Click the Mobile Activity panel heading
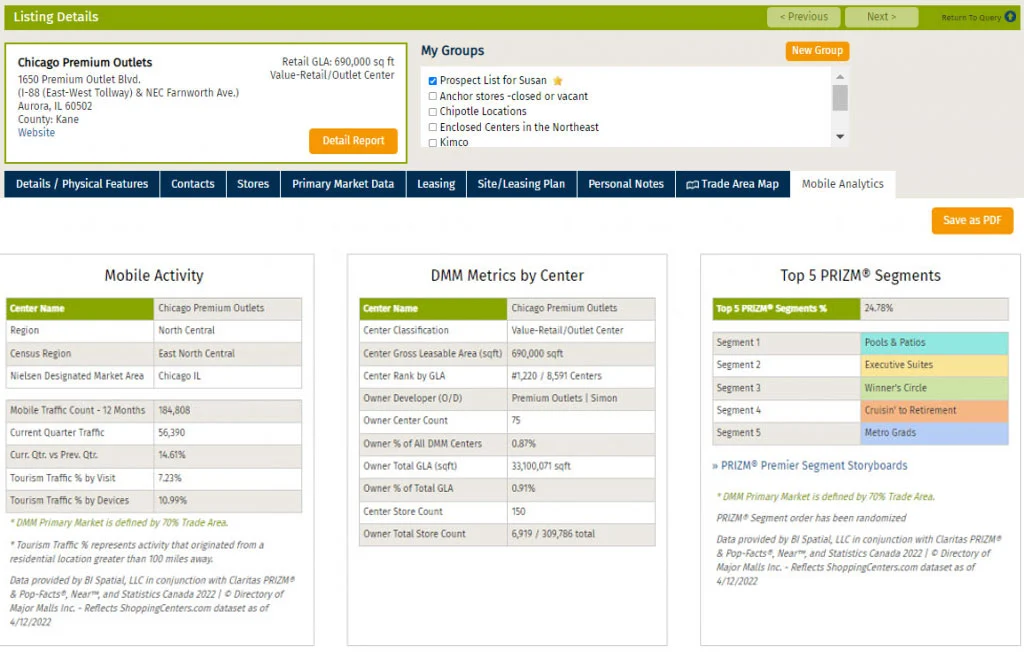 154,276
